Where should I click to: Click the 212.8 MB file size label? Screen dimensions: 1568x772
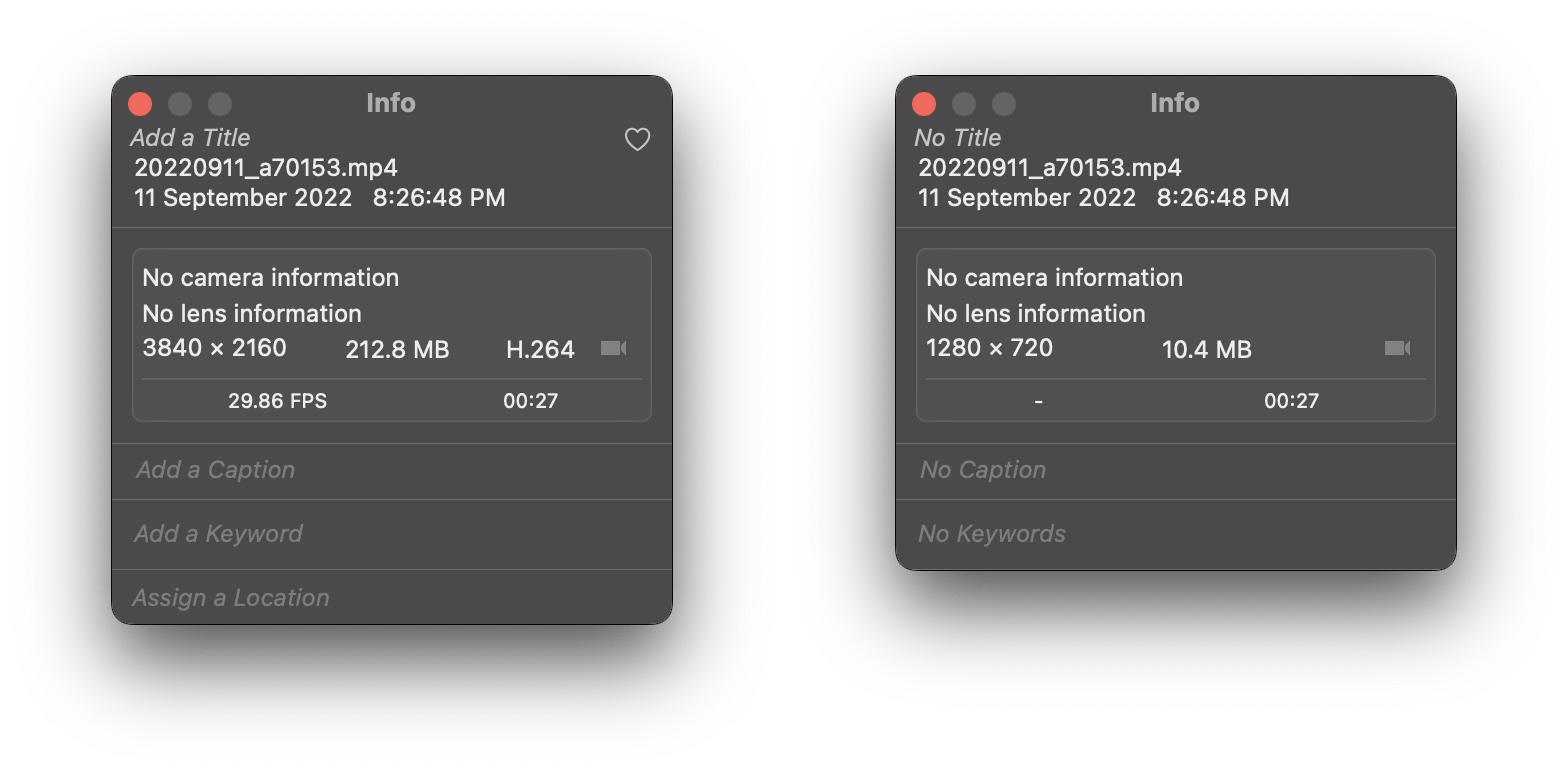click(x=398, y=350)
